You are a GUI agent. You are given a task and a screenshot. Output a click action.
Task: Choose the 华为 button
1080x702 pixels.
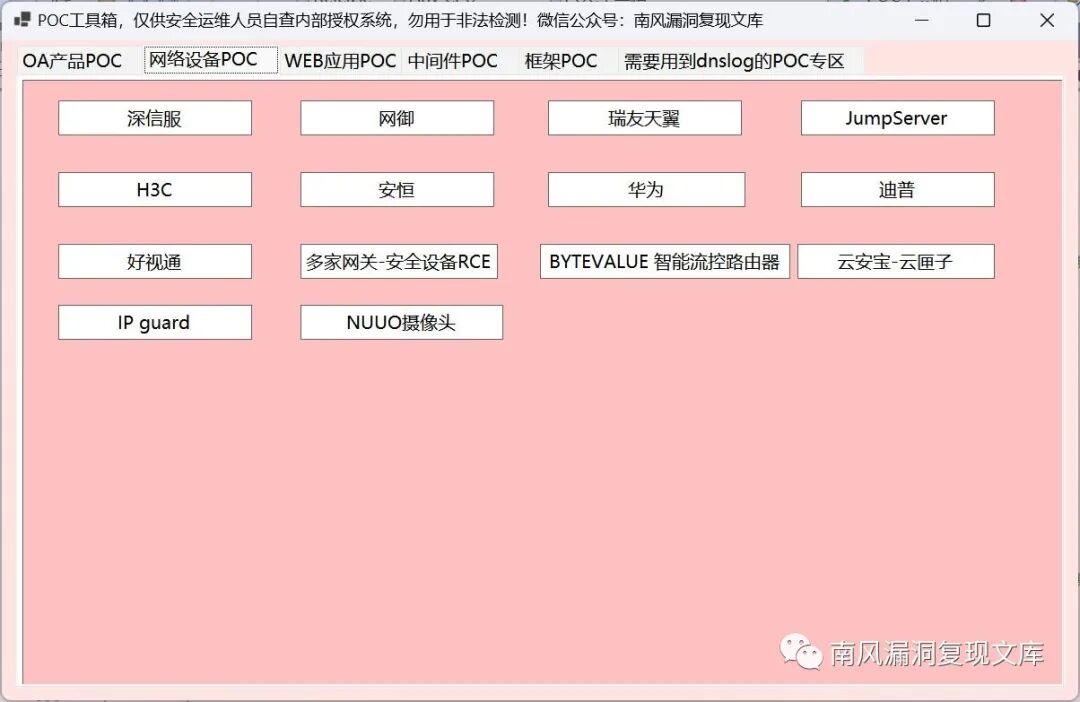(x=646, y=189)
